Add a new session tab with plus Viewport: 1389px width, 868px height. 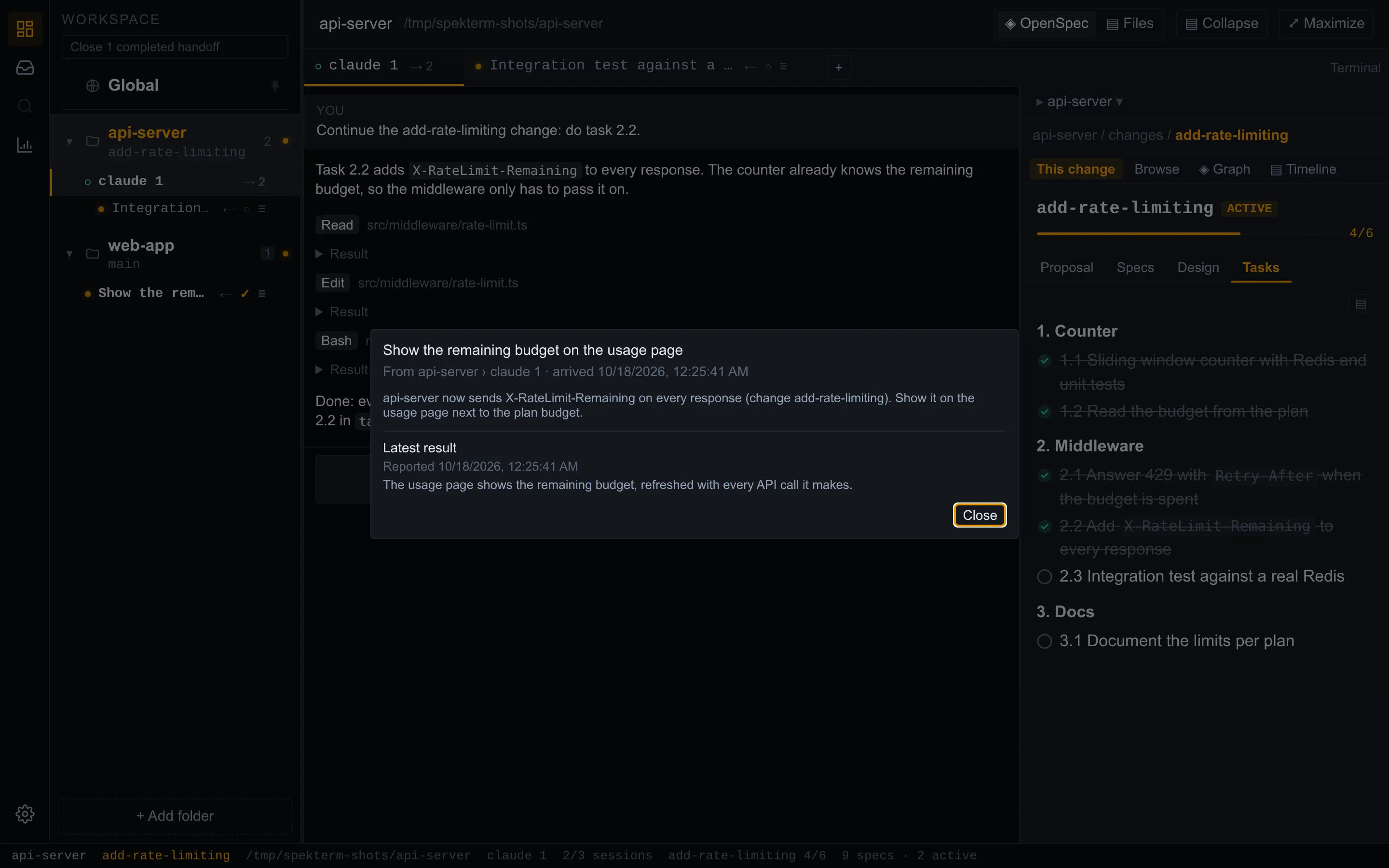tap(839, 68)
